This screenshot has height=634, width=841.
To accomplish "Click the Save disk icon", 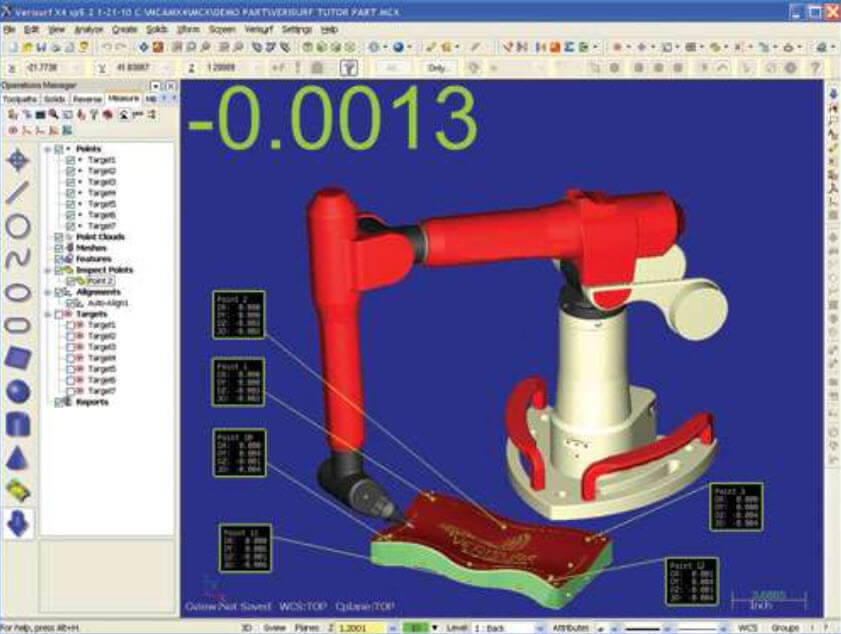I will [x=42, y=48].
